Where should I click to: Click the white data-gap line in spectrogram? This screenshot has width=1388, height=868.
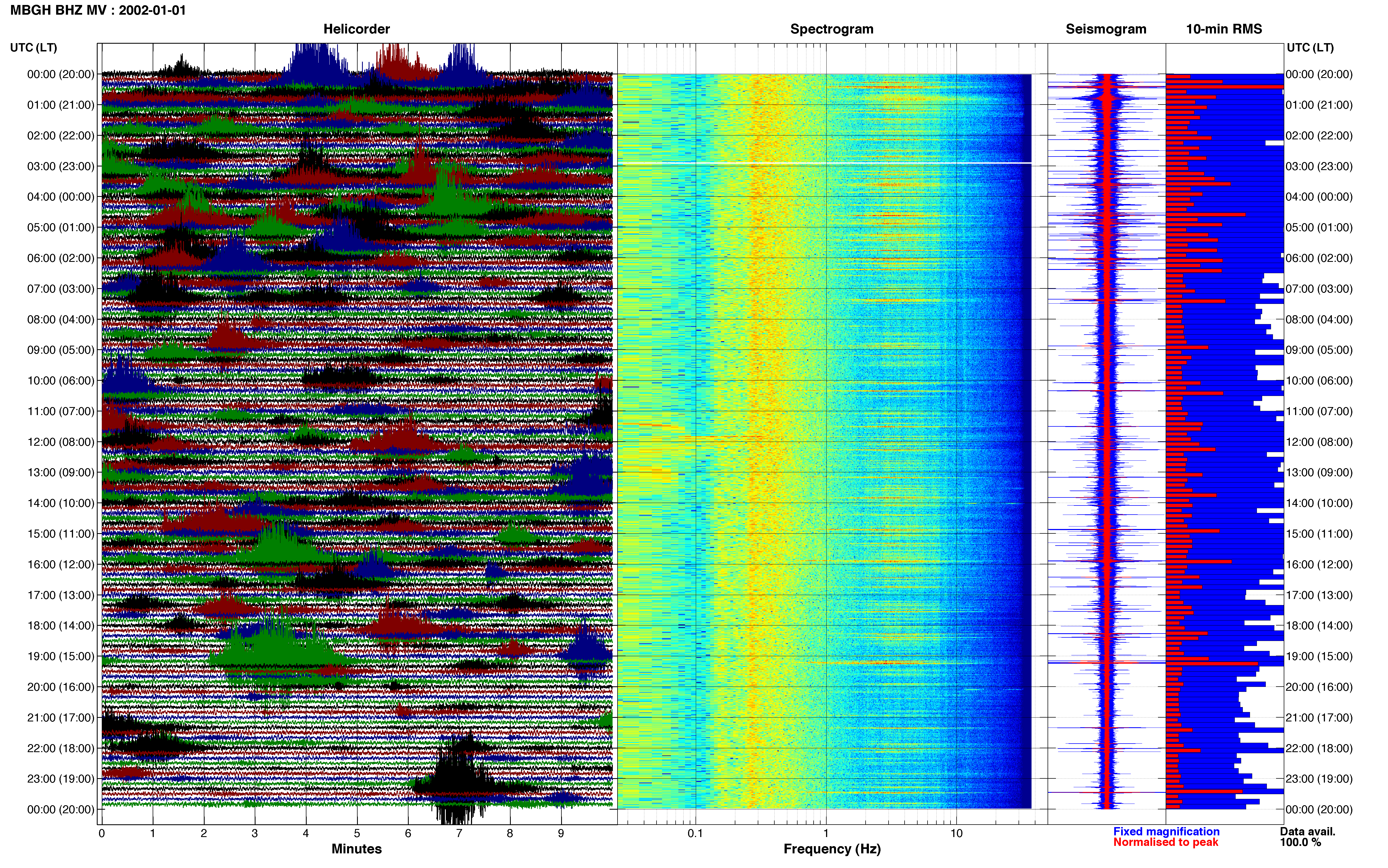tap(824, 163)
